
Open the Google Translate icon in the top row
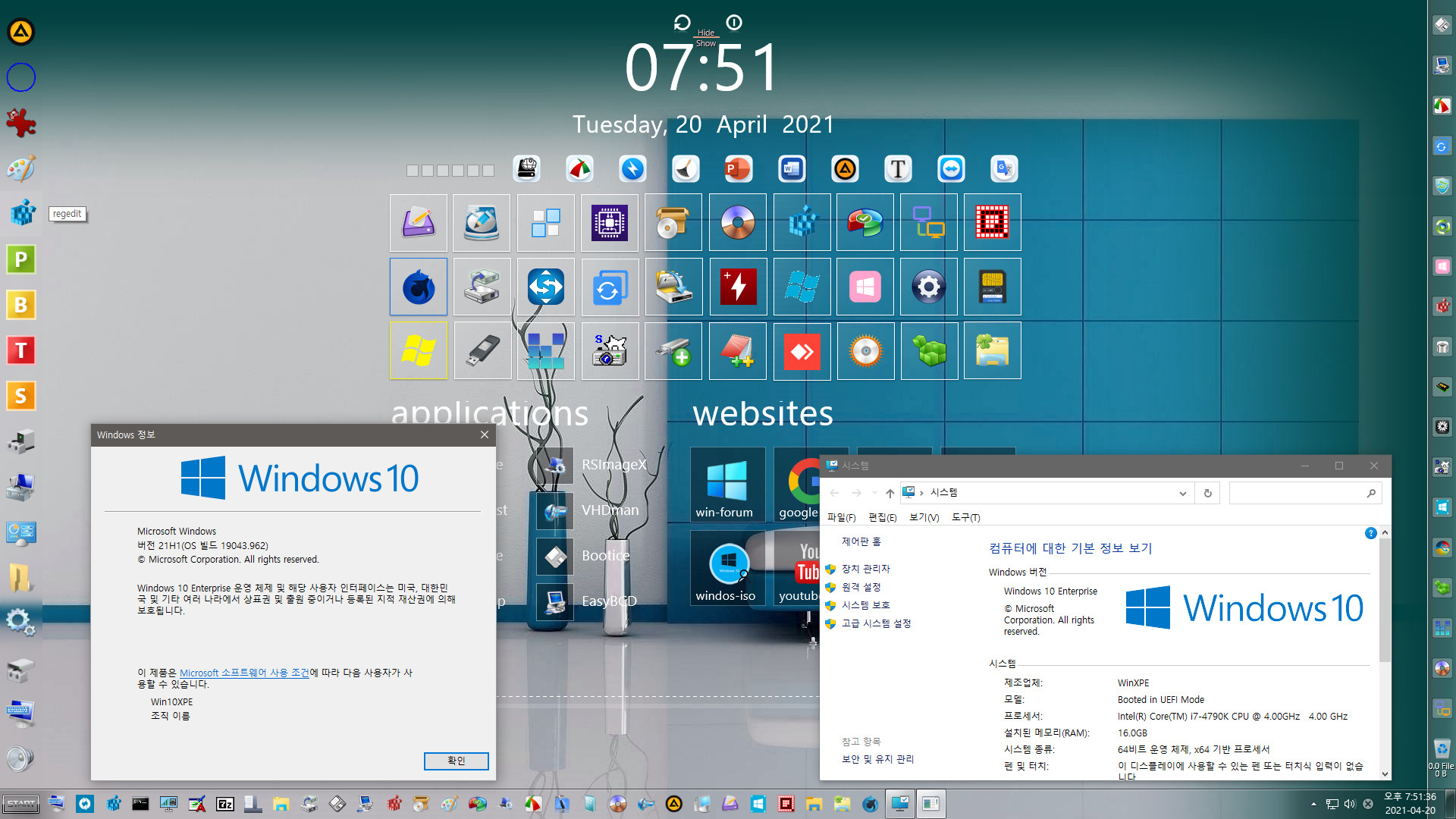tap(1004, 168)
